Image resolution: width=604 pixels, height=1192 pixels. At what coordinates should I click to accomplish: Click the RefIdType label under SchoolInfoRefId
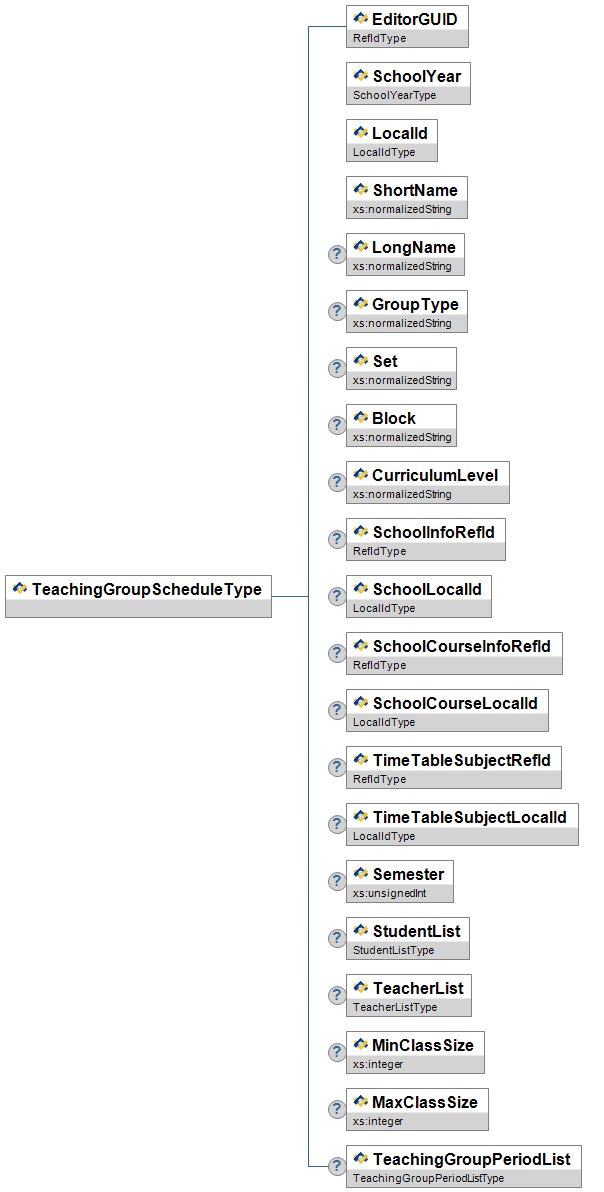[380, 551]
